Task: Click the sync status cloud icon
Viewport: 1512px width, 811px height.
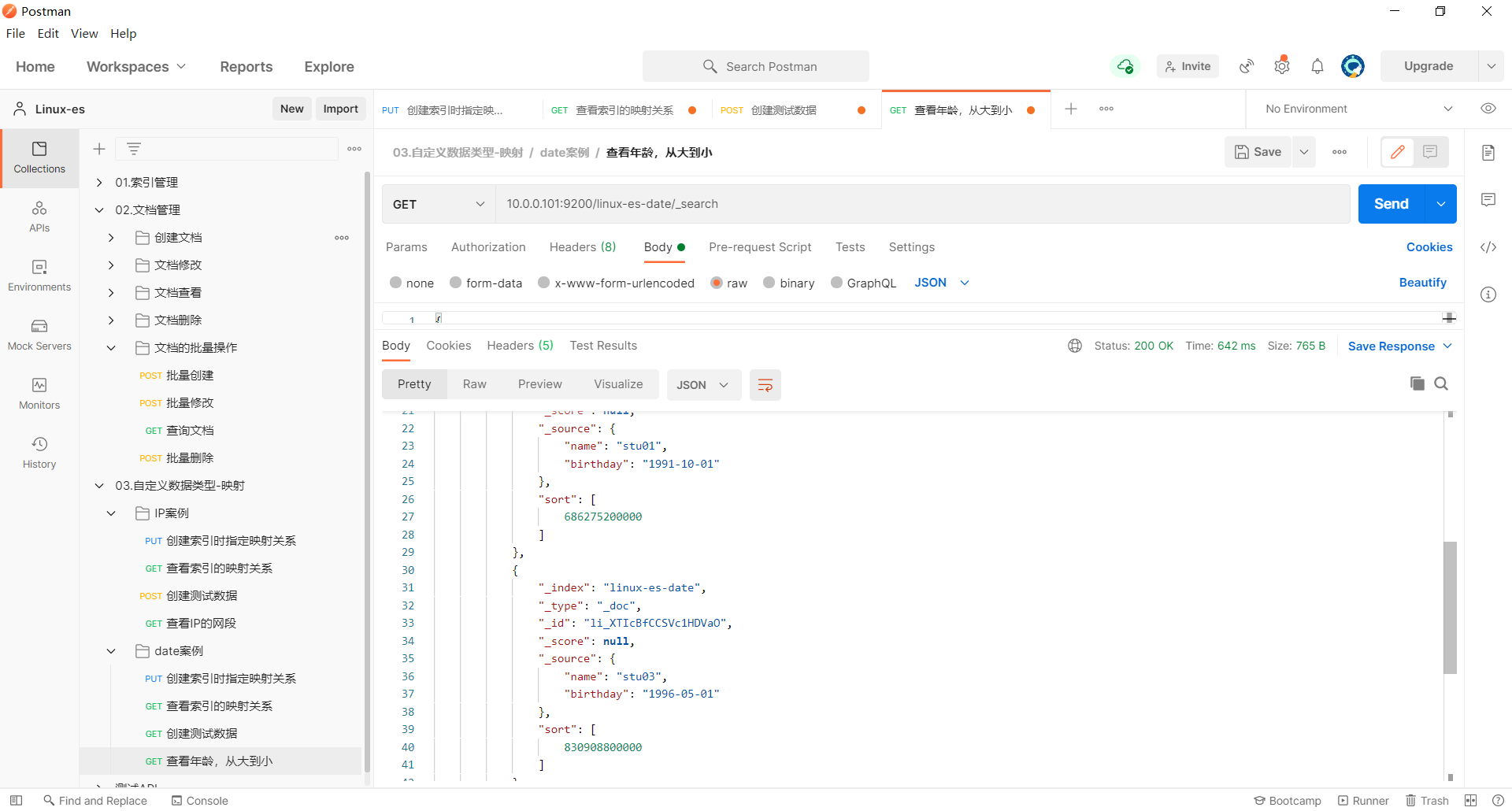Action: 1125,66
